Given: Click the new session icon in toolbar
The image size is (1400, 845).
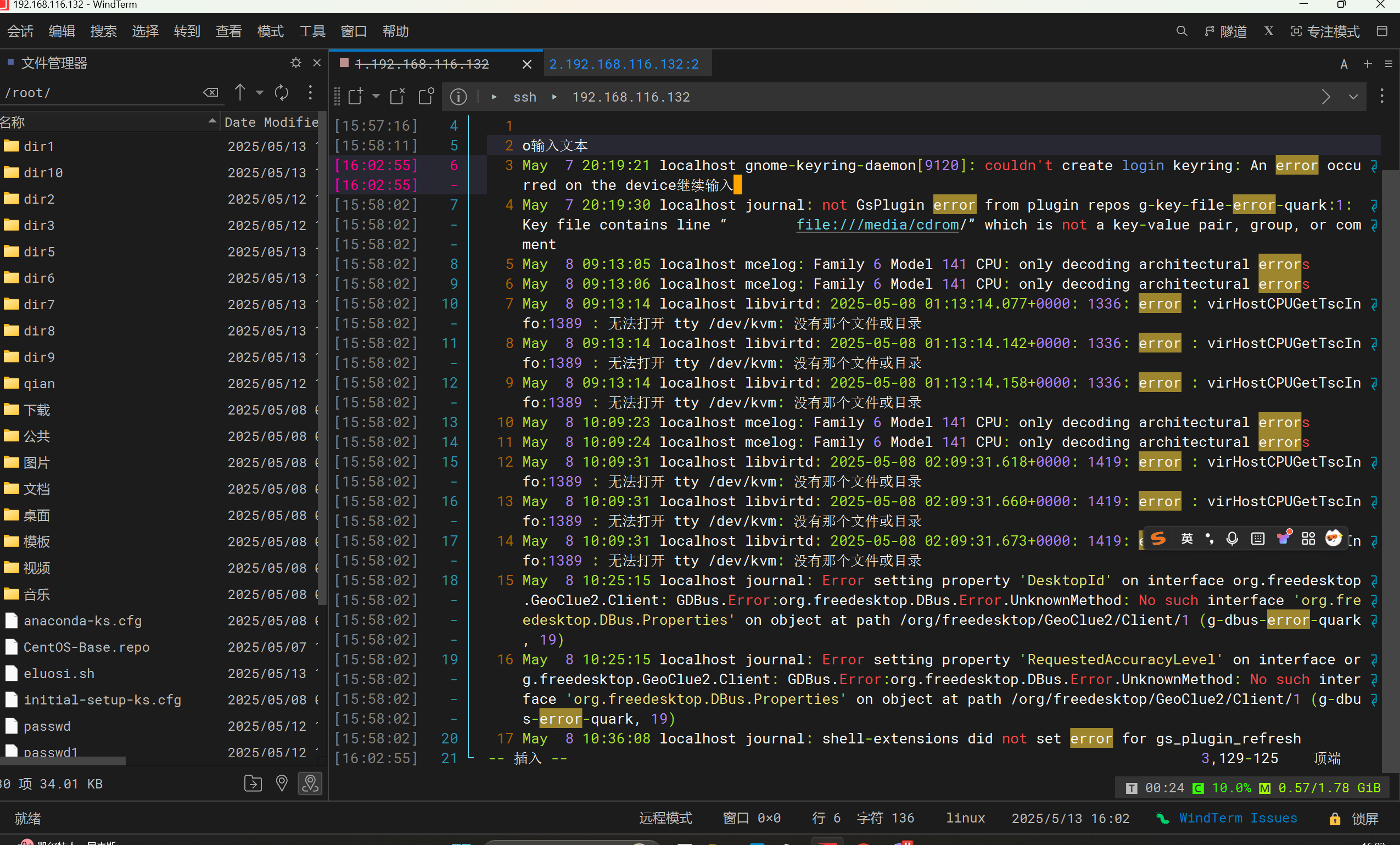Looking at the screenshot, I should pyautogui.click(x=356, y=97).
